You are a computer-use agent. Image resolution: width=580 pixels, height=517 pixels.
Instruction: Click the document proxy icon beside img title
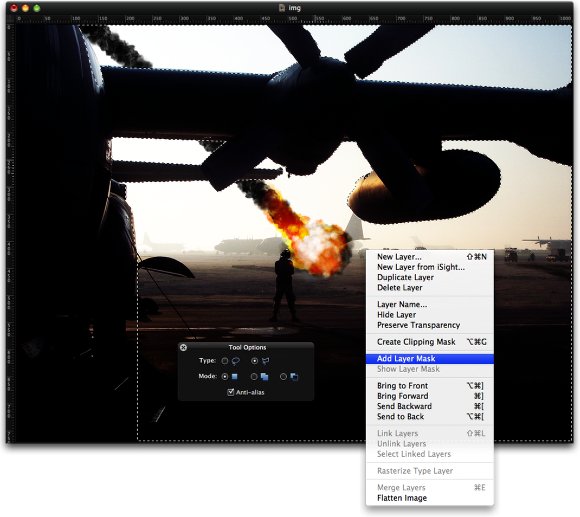pos(282,8)
